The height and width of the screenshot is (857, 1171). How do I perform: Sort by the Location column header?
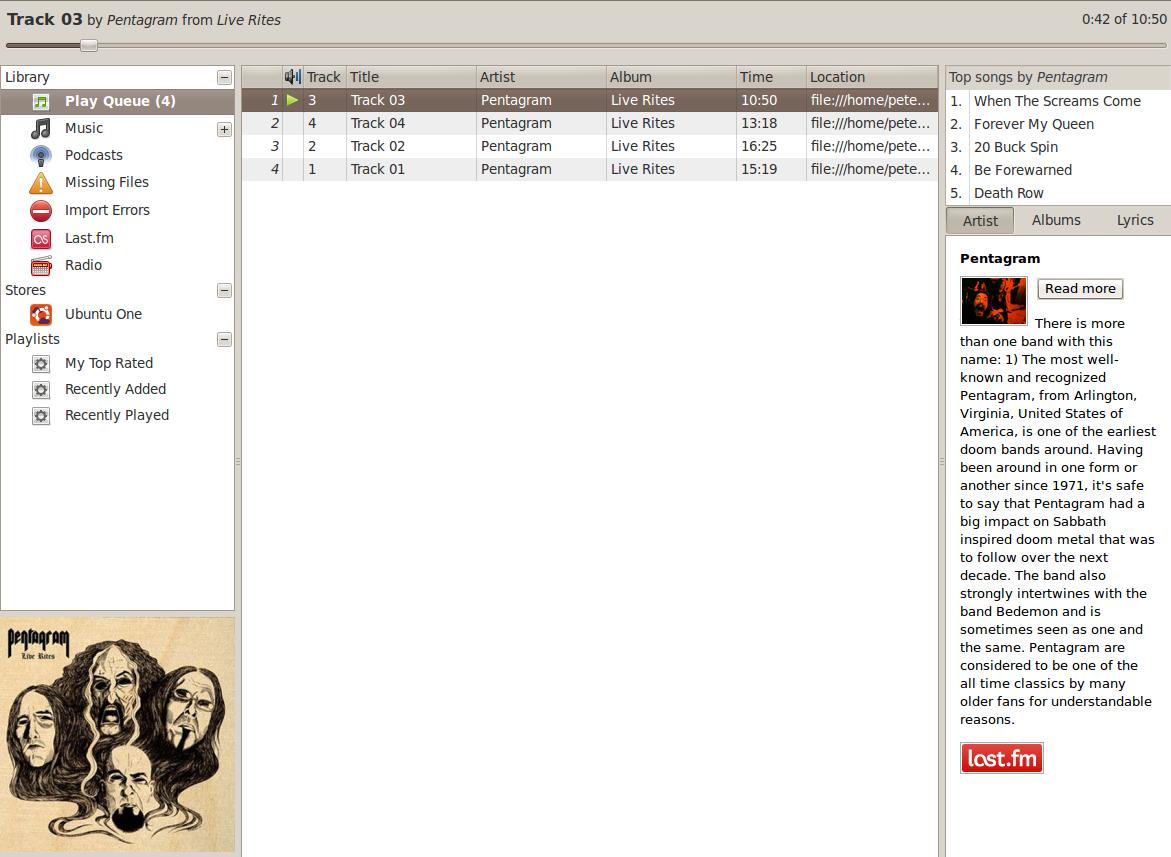[x=872, y=77]
